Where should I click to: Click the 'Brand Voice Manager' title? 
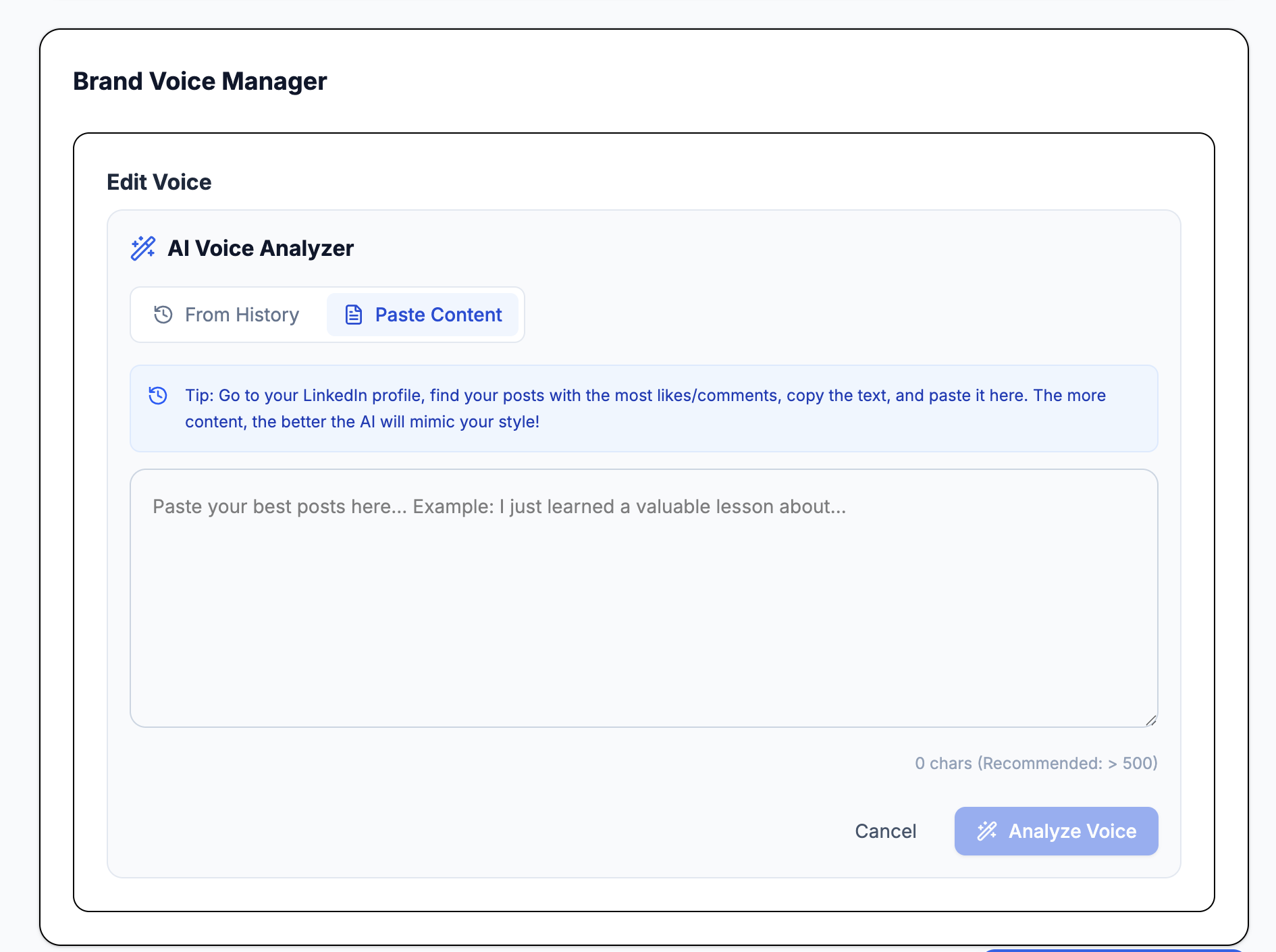[x=200, y=81]
